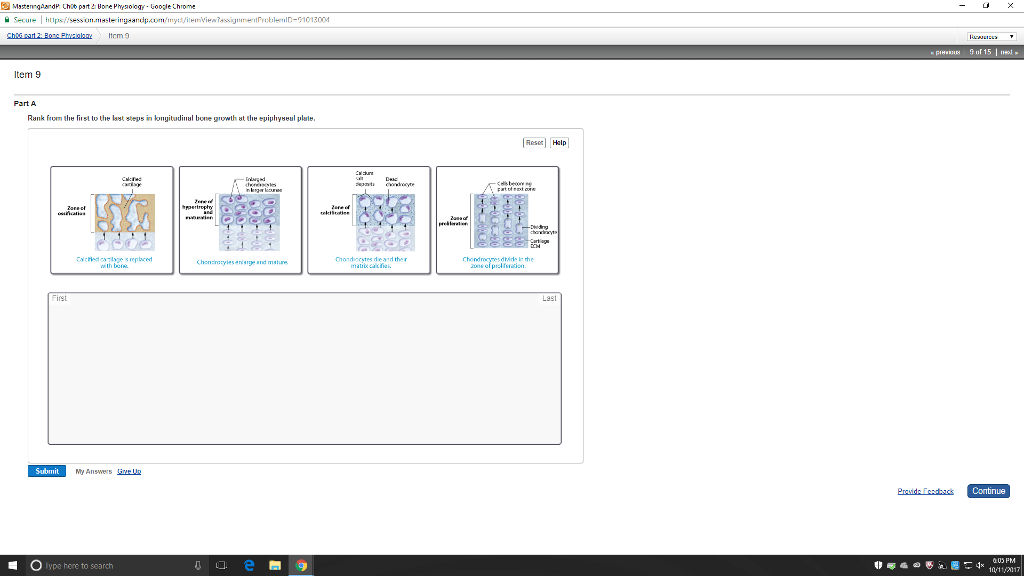Select the Calcified cartilage replaced with bone card
Screen dimensions: 1024x576
(113, 220)
